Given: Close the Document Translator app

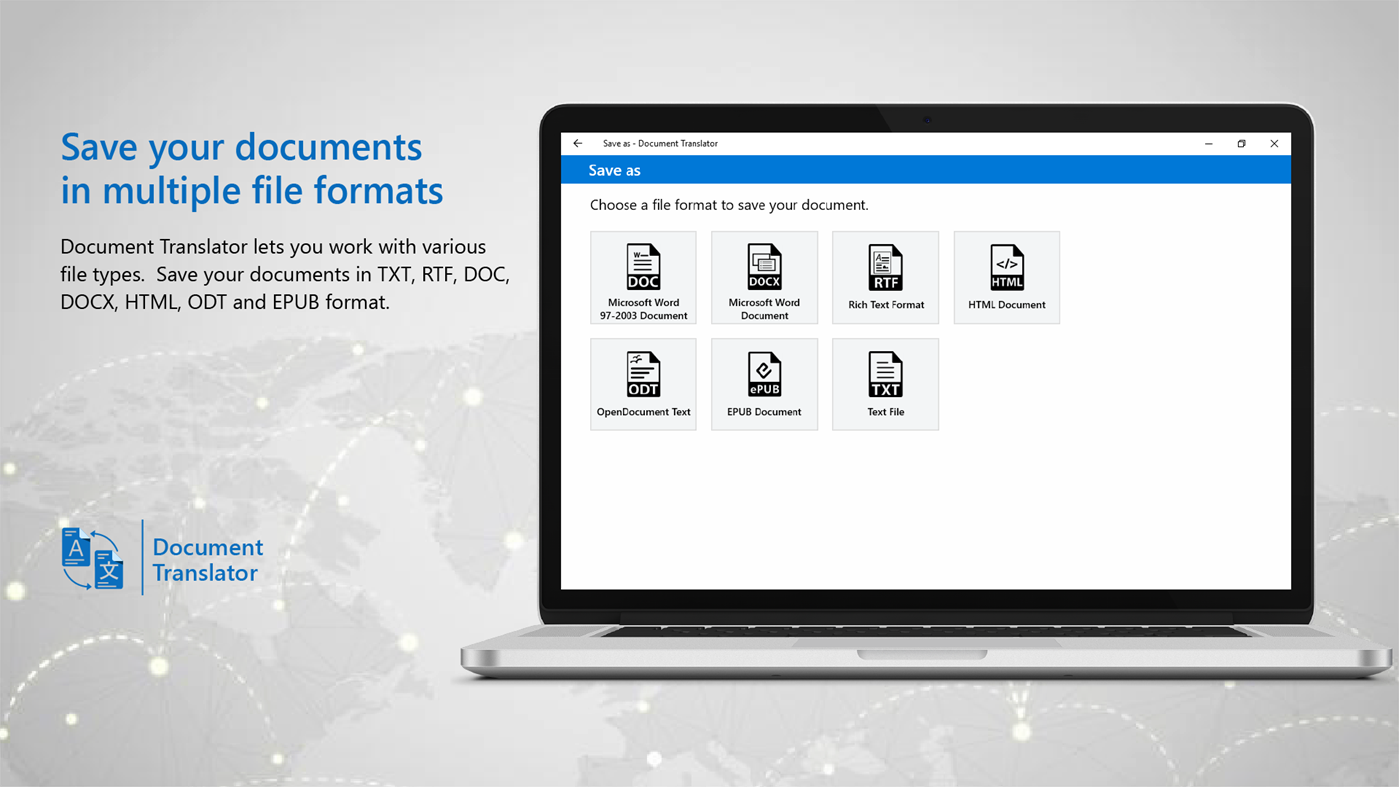Looking at the screenshot, I should pyautogui.click(x=1273, y=142).
